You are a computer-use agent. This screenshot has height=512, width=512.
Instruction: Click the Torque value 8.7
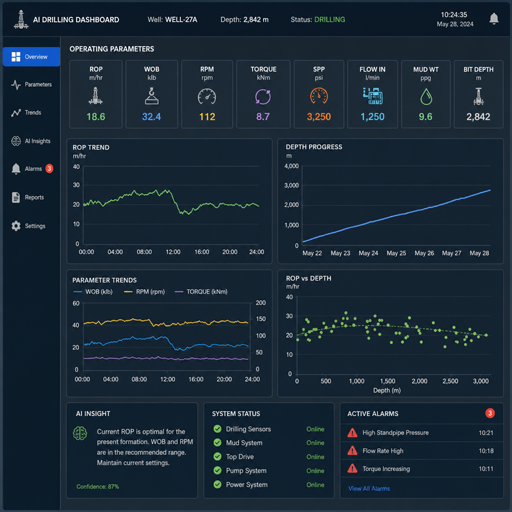point(263,117)
